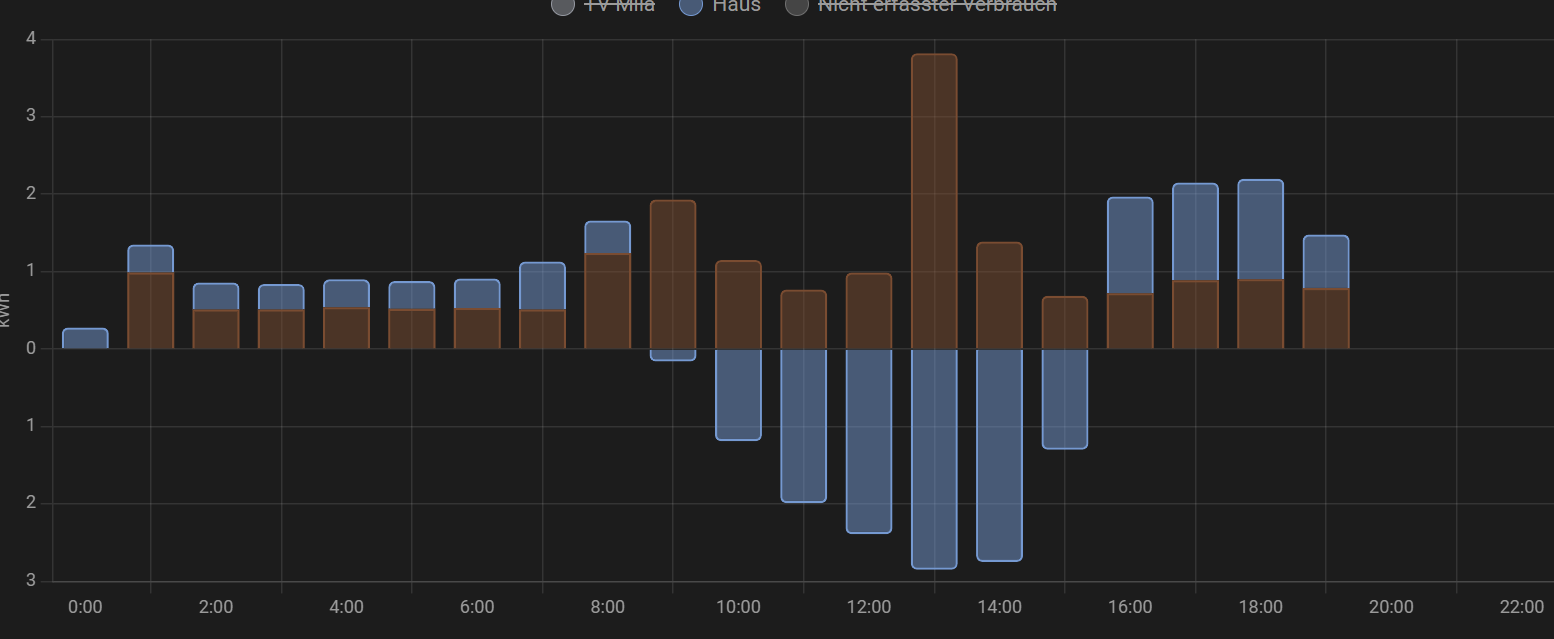Select the brown bar at 14:00
This screenshot has width=1554, height=639.
click(999, 296)
